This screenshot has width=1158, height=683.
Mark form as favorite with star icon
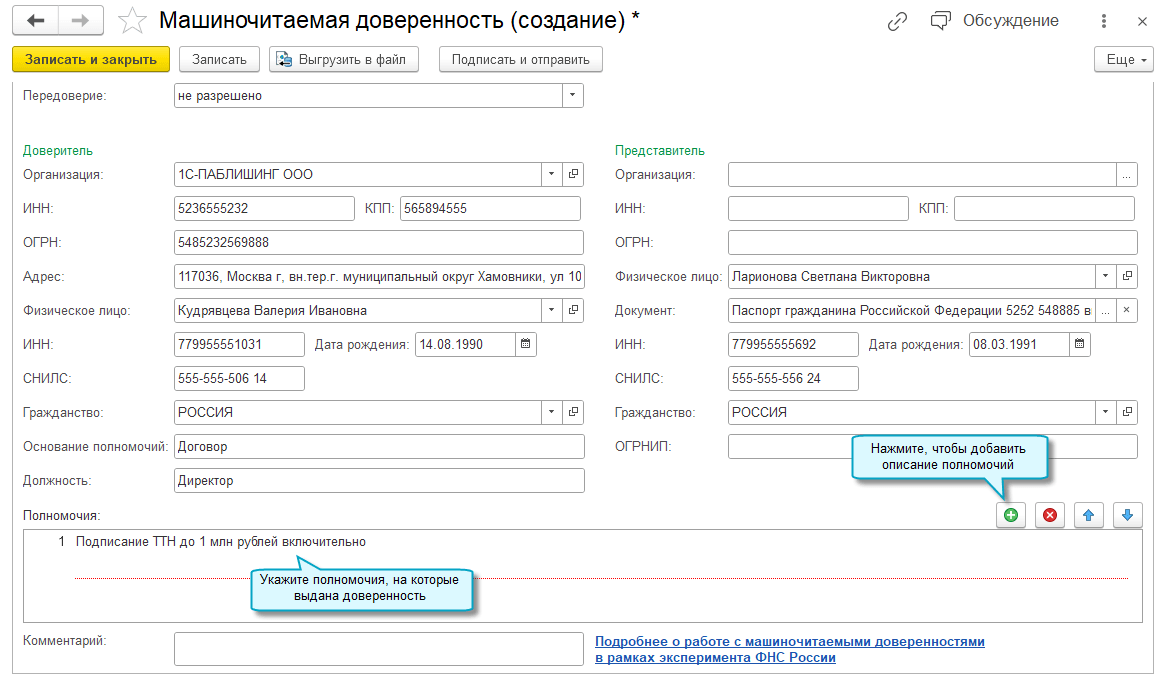132,21
